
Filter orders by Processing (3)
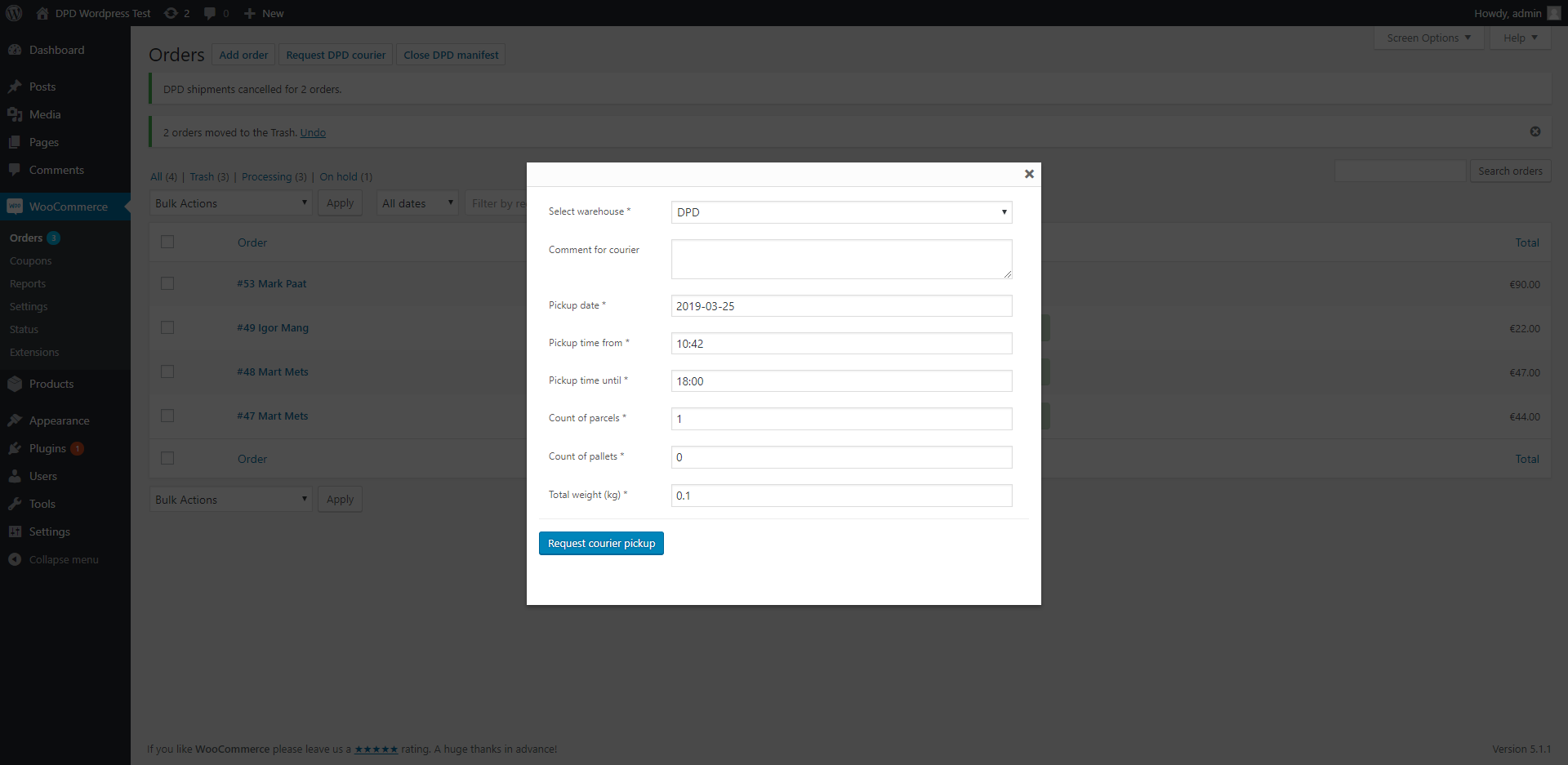point(274,176)
